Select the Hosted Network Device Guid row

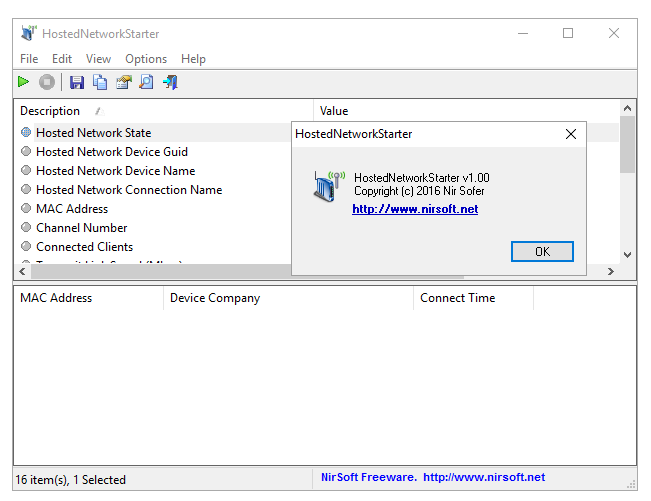tap(153, 152)
